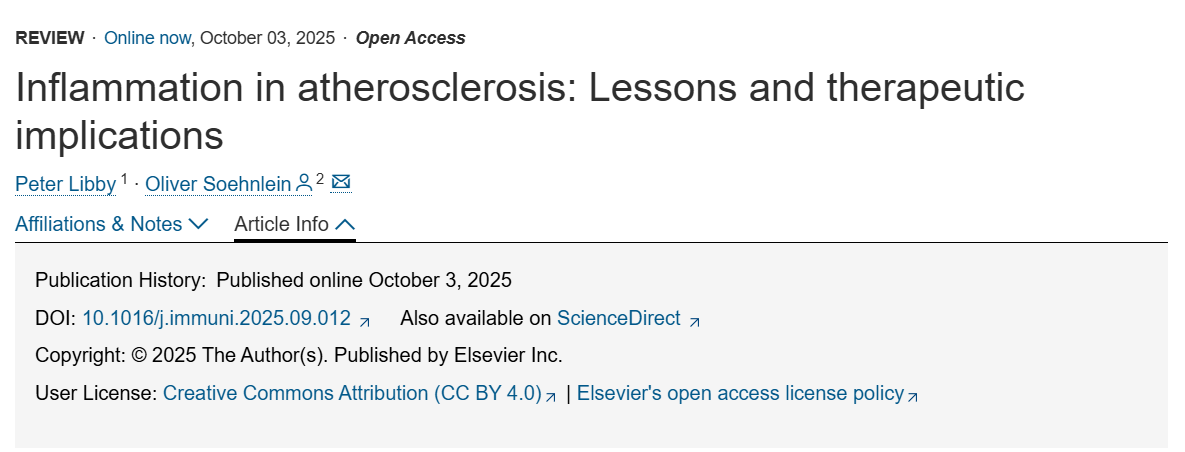Open the DOI 10.1016/j.immuni.2025.09.012 link
The width and height of the screenshot is (1185, 452).
216,318
